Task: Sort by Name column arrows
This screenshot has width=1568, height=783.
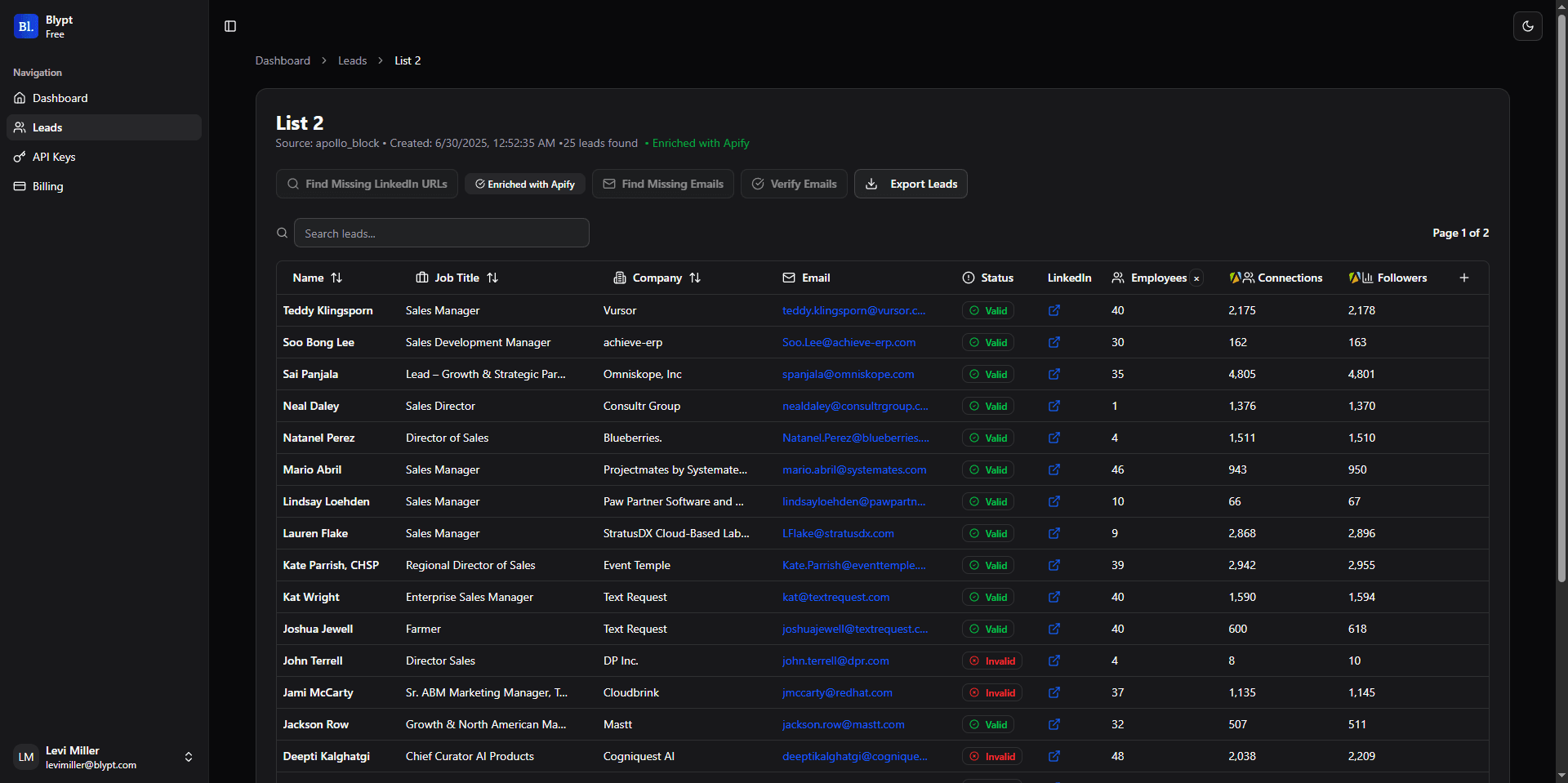Action: (336, 278)
